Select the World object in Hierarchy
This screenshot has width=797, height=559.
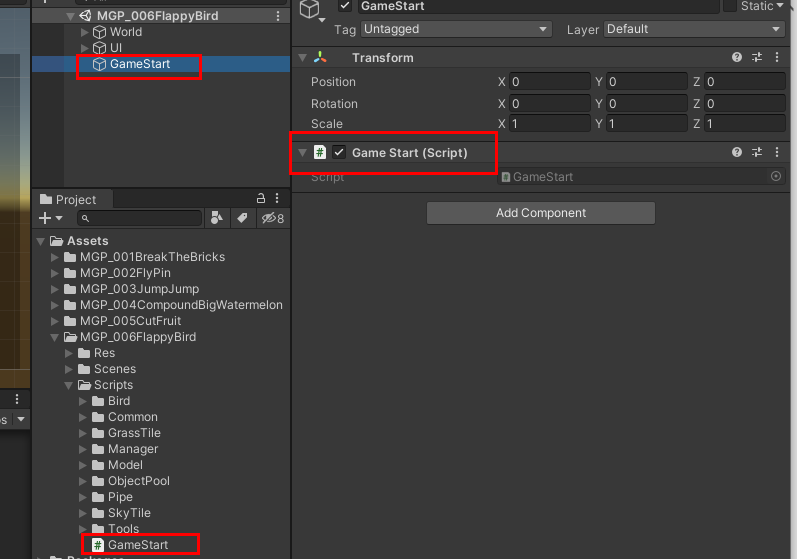[x=126, y=32]
